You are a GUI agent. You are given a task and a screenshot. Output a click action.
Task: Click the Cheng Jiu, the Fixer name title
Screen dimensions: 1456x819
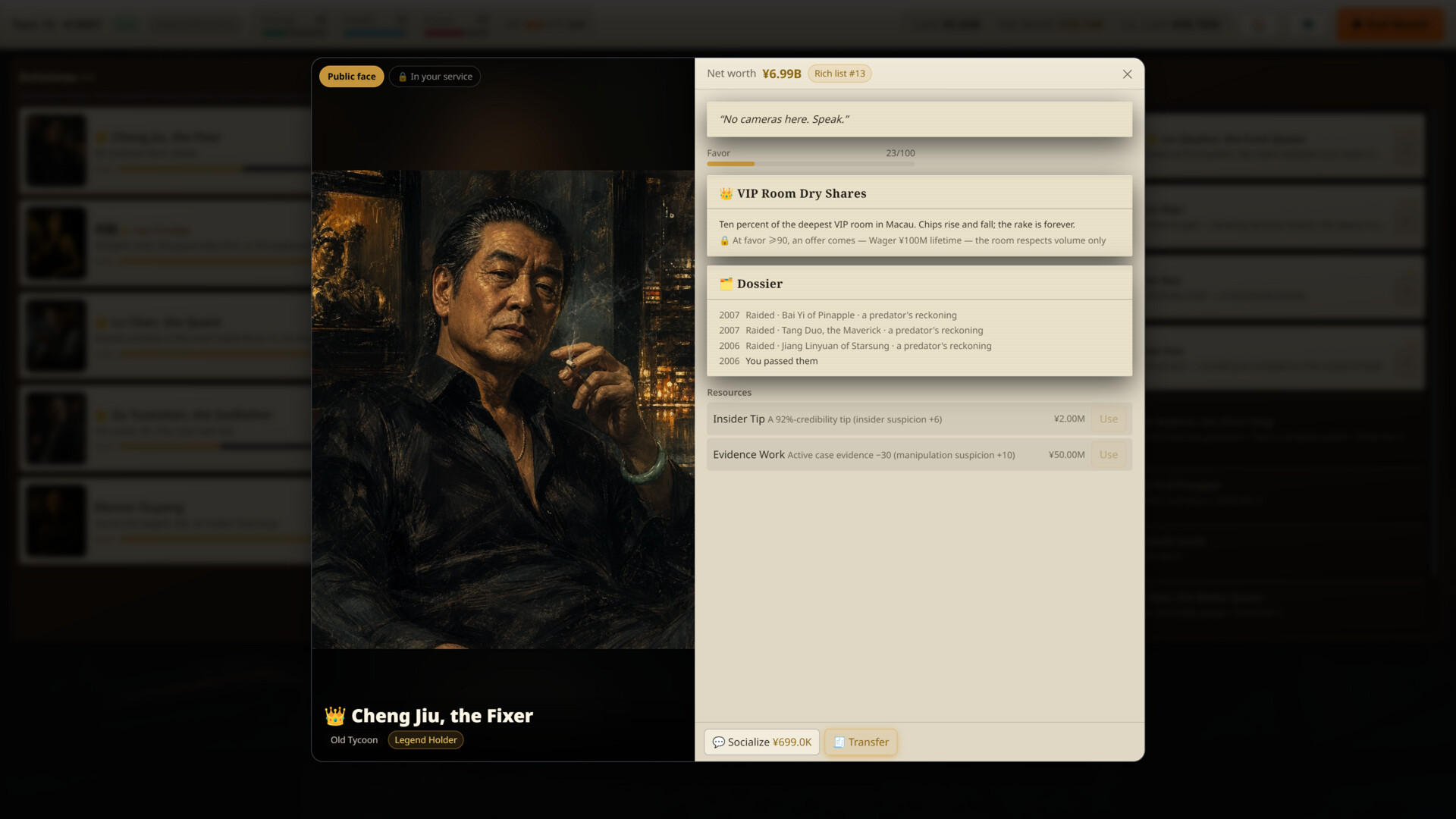coord(442,716)
